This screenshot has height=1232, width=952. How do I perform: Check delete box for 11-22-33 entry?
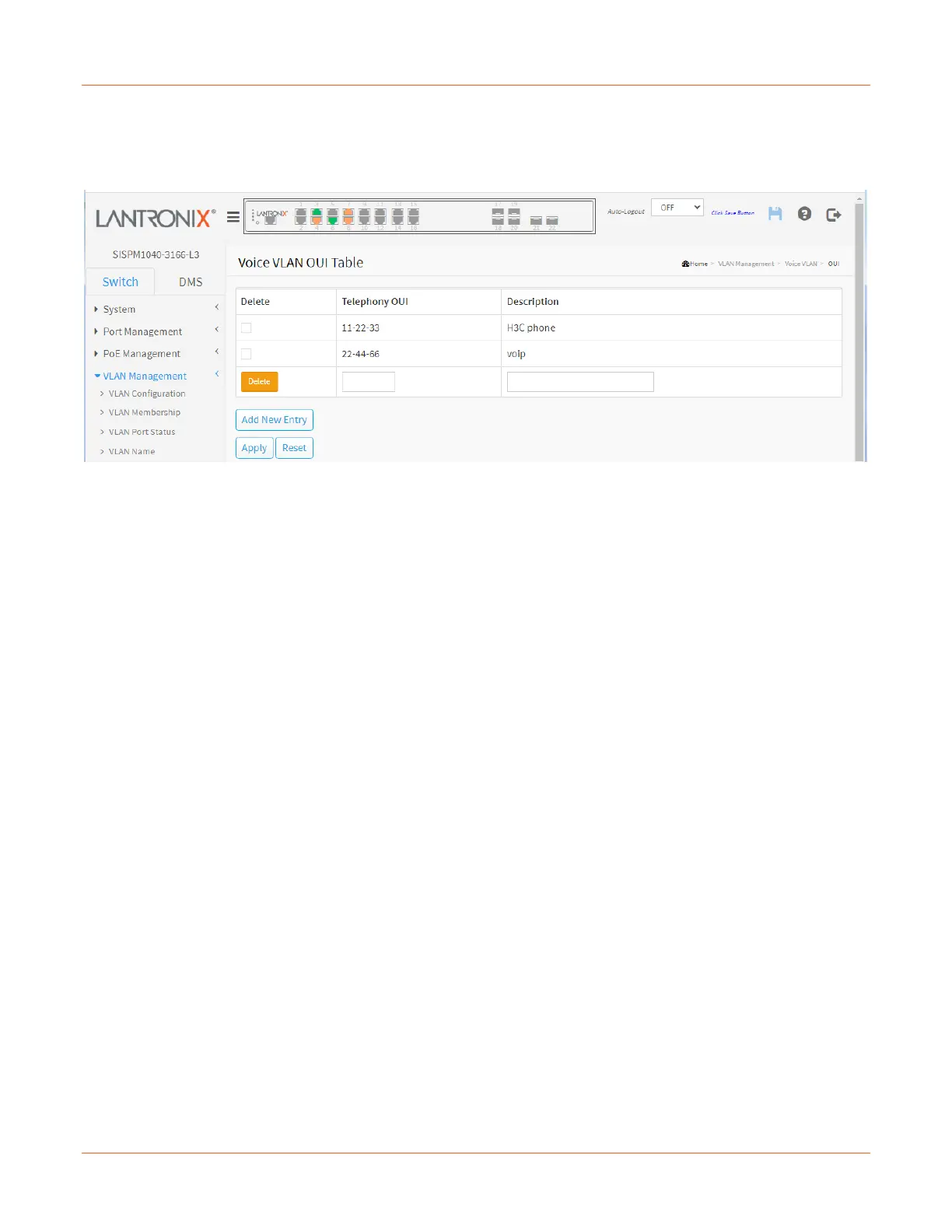click(x=246, y=328)
